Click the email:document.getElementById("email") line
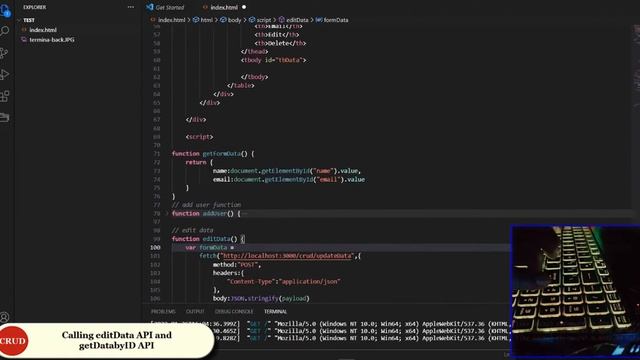Image resolution: width=640 pixels, height=360 pixels. [289, 180]
